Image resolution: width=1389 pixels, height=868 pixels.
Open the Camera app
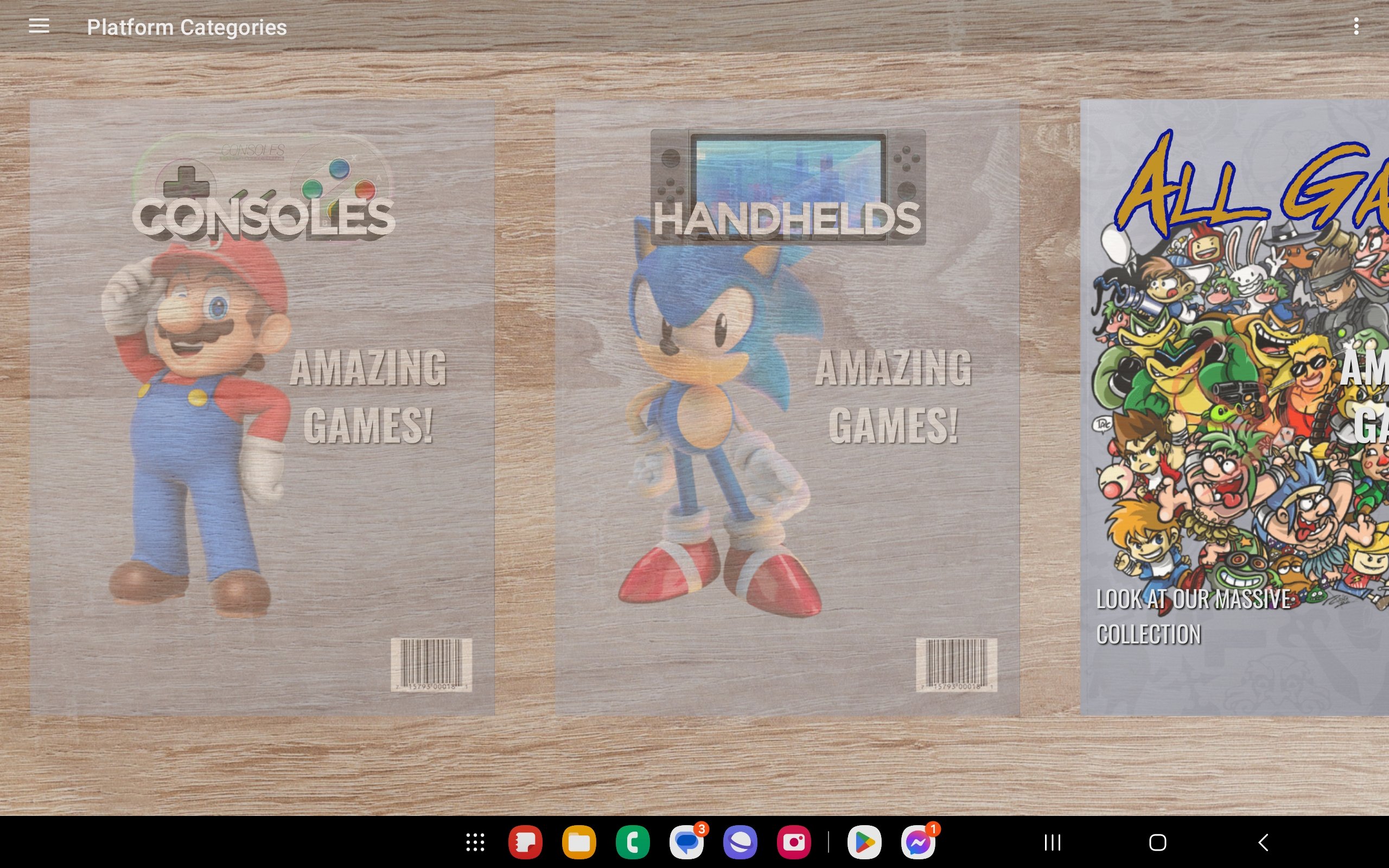(x=794, y=842)
